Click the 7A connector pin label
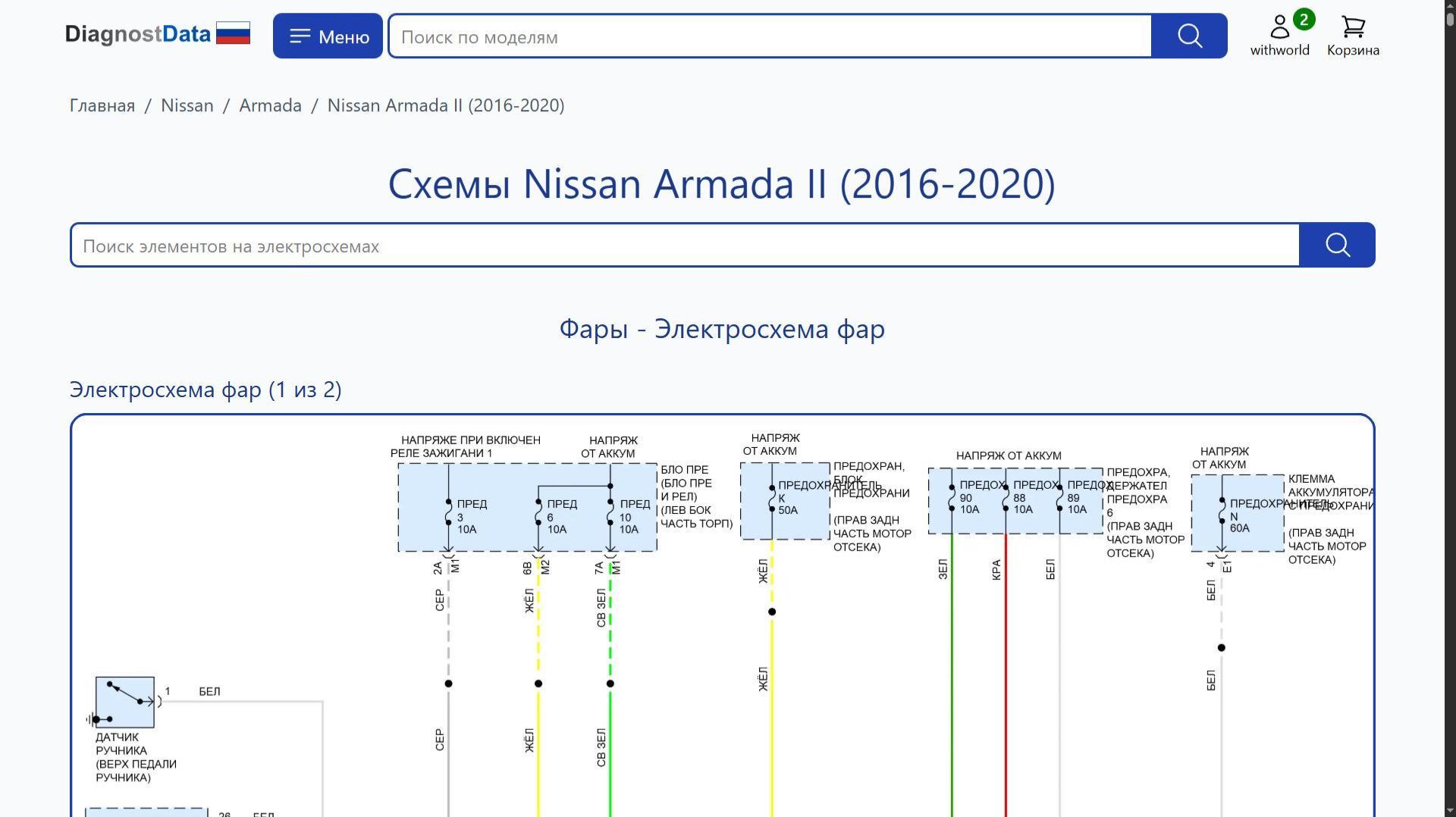This screenshot has width=1456, height=817. pyautogui.click(x=599, y=568)
